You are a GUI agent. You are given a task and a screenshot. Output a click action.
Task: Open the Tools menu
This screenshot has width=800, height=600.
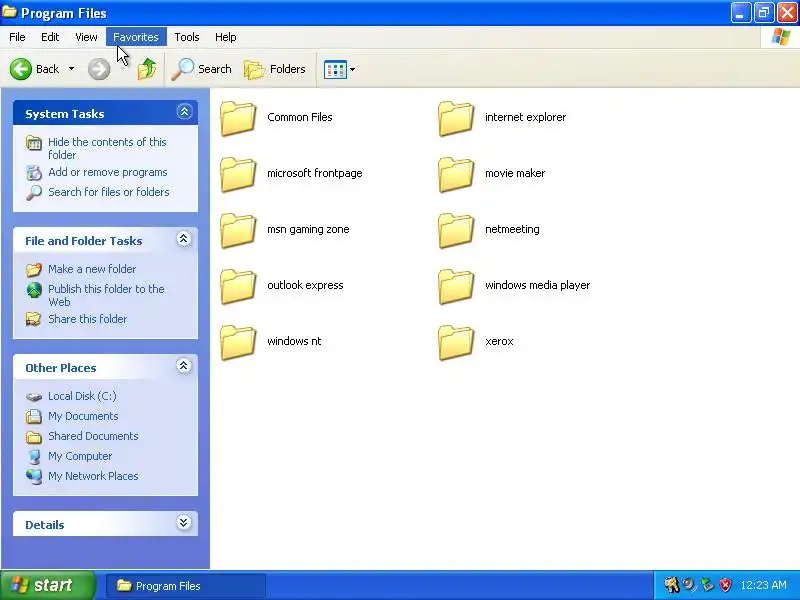tap(187, 37)
